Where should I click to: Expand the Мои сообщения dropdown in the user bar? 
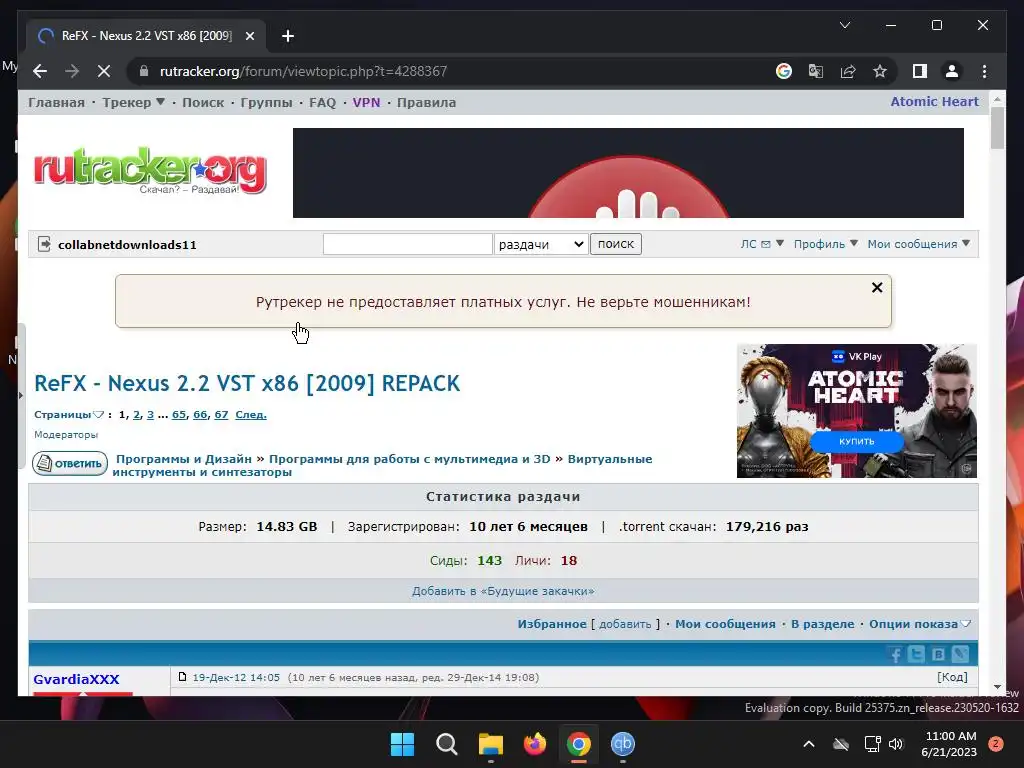(919, 244)
